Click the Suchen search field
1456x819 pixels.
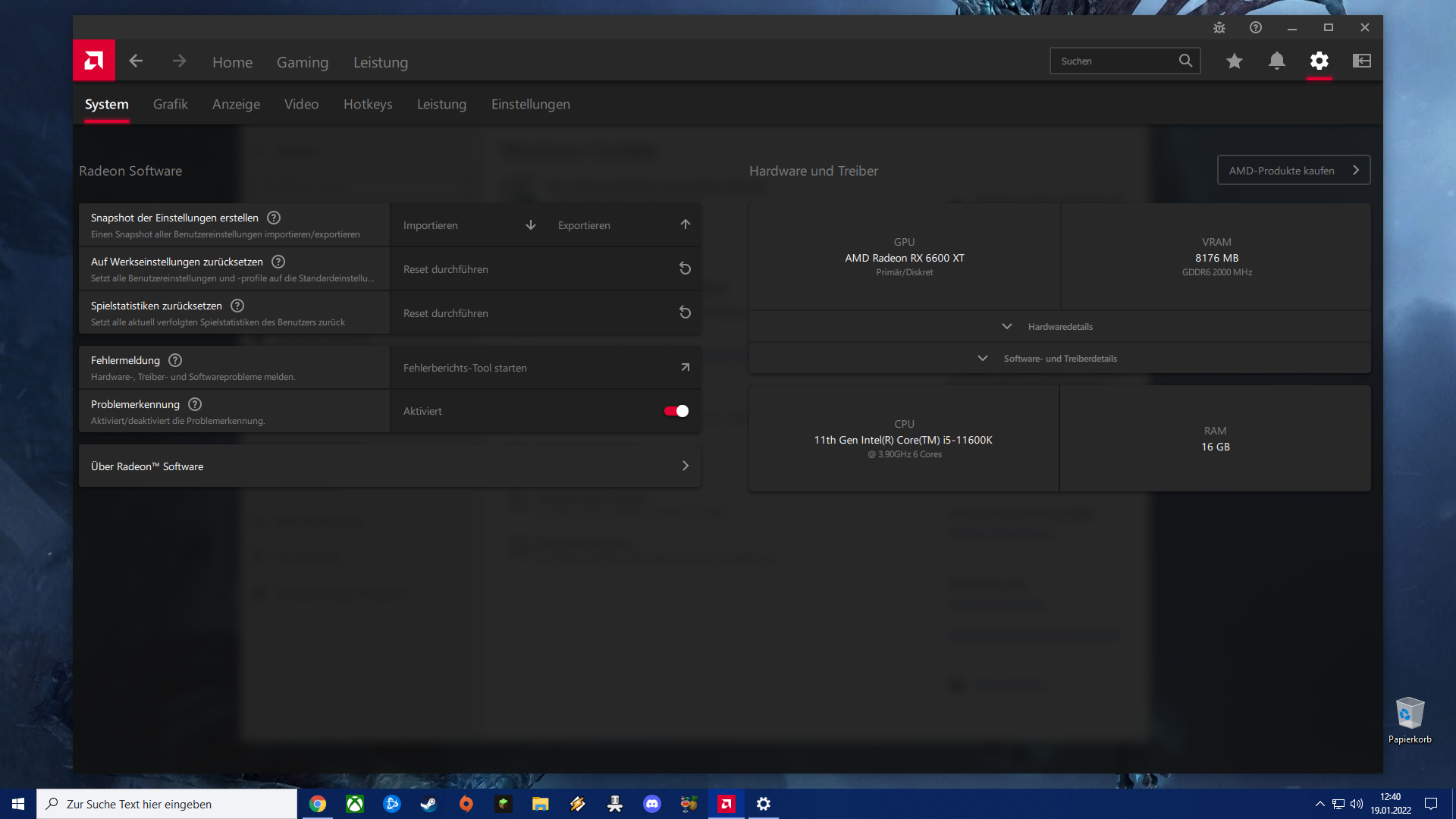click(1113, 61)
